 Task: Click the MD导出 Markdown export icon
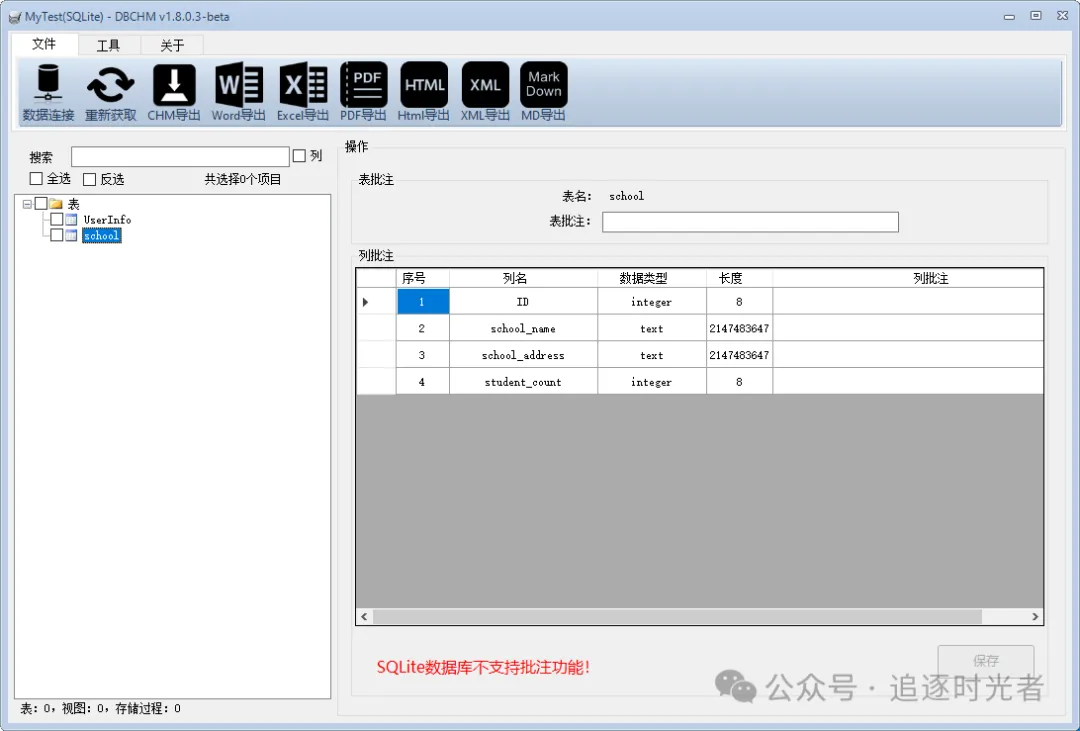pyautogui.click(x=543, y=92)
